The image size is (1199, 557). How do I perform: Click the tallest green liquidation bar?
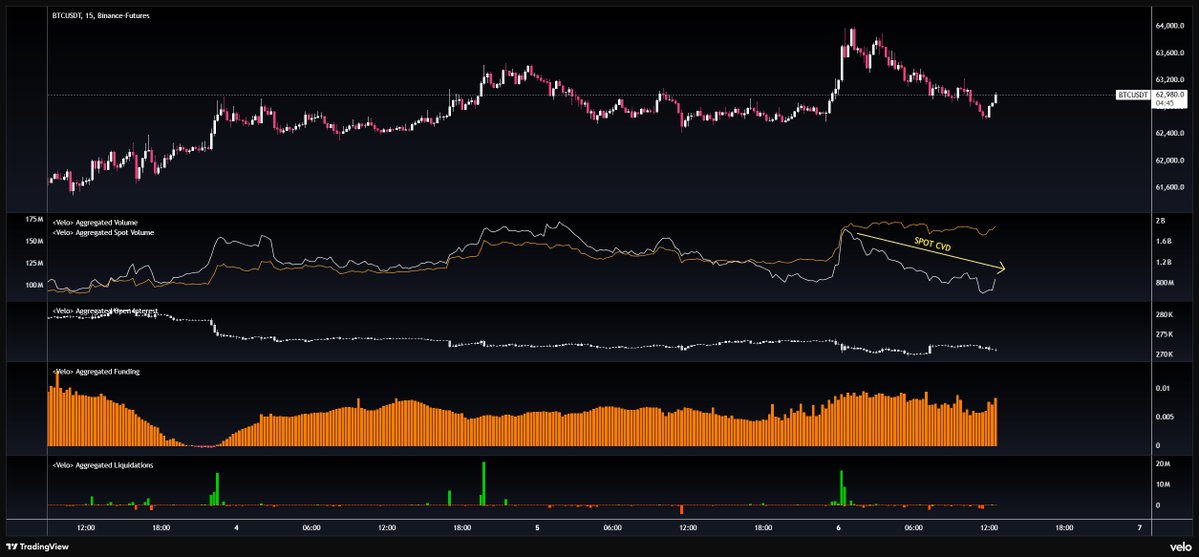(x=484, y=483)
